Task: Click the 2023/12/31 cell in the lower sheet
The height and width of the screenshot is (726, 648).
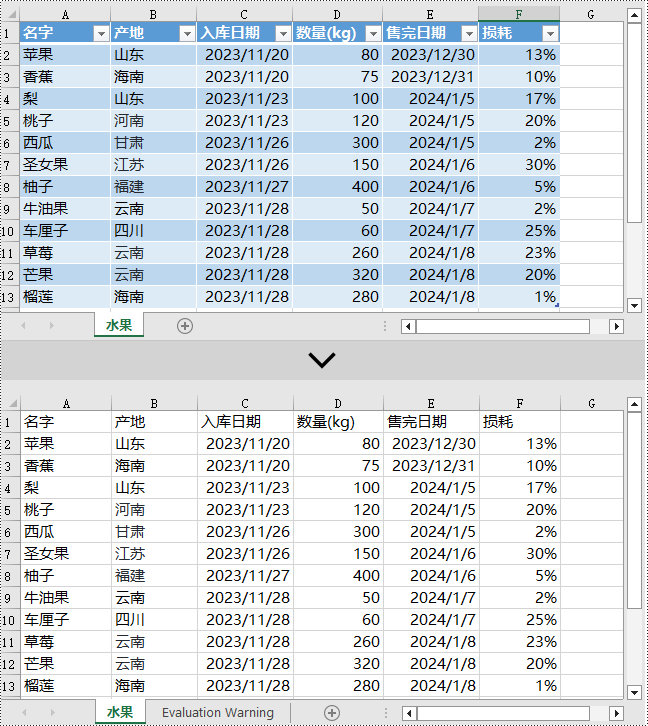Action: [431, 466]
